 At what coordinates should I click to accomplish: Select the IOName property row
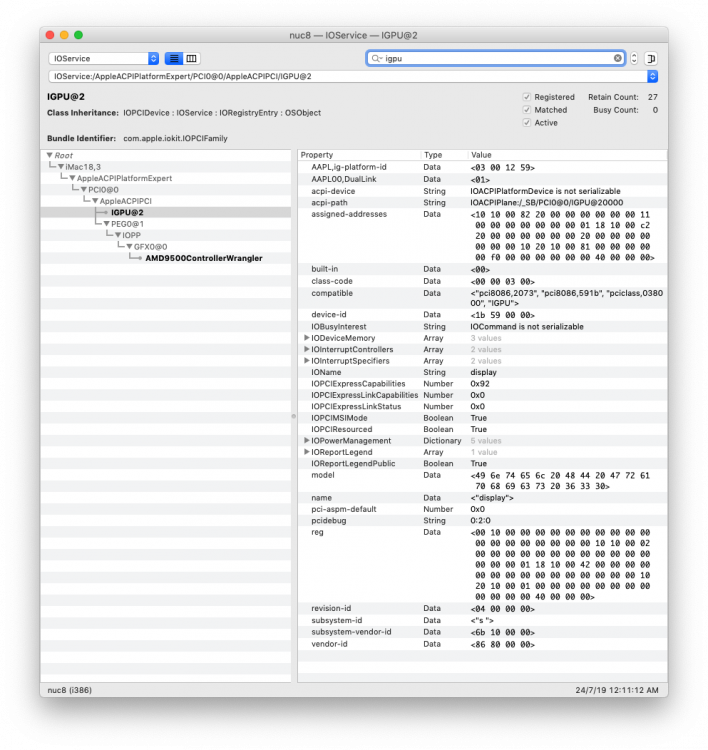(x=482, y=372)
